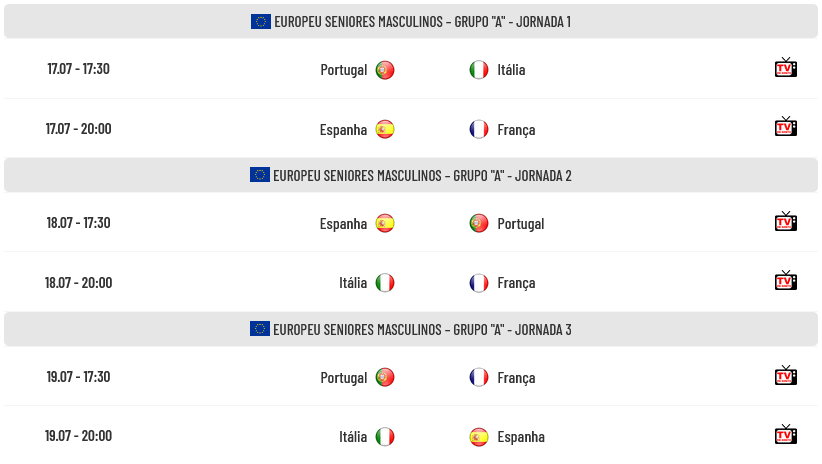822x464 pixels.
Task: Click the 19.07 - 20:00 match time
Action: coord(79,436)
